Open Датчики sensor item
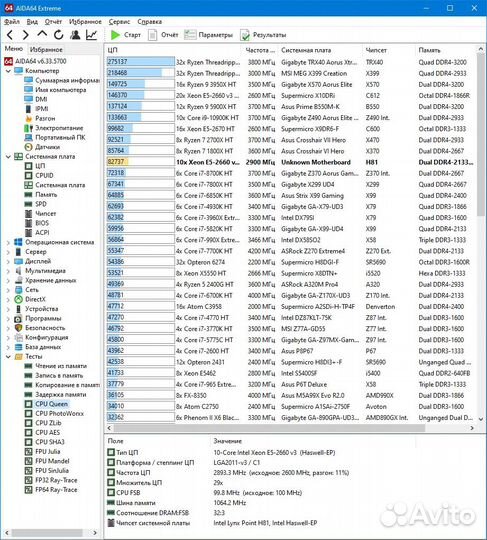 point(43,147)
